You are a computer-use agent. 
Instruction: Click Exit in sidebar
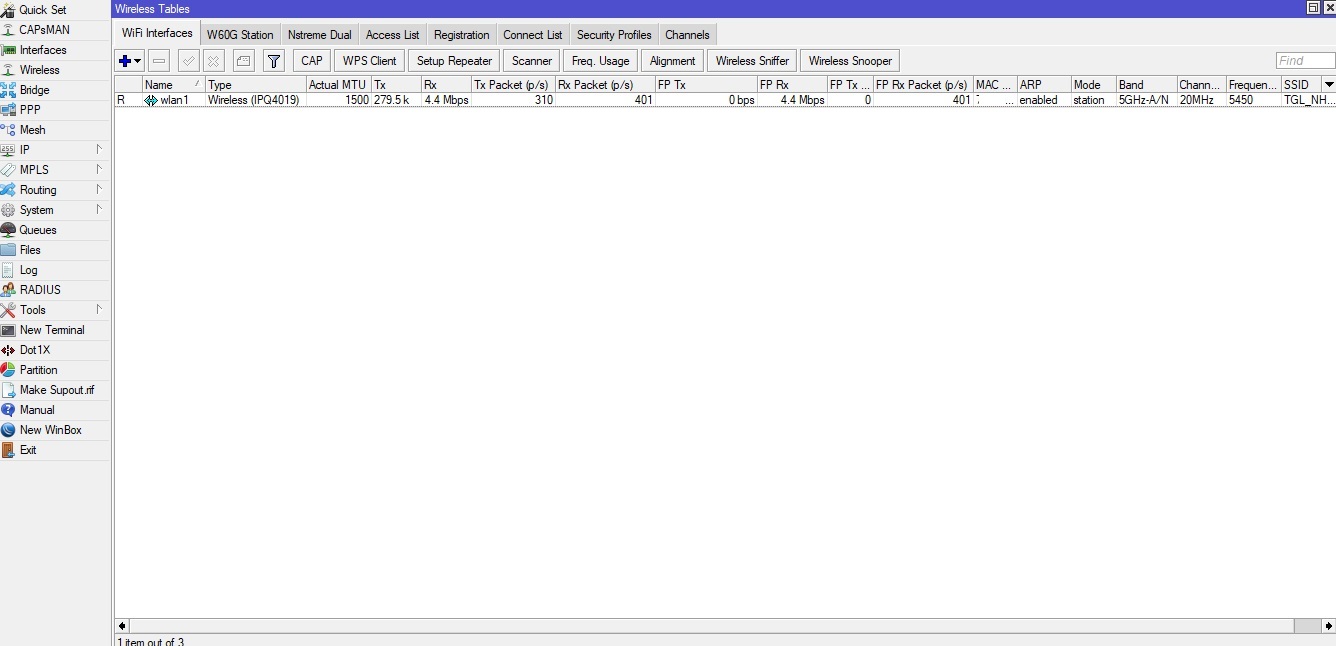coord(28,450)
